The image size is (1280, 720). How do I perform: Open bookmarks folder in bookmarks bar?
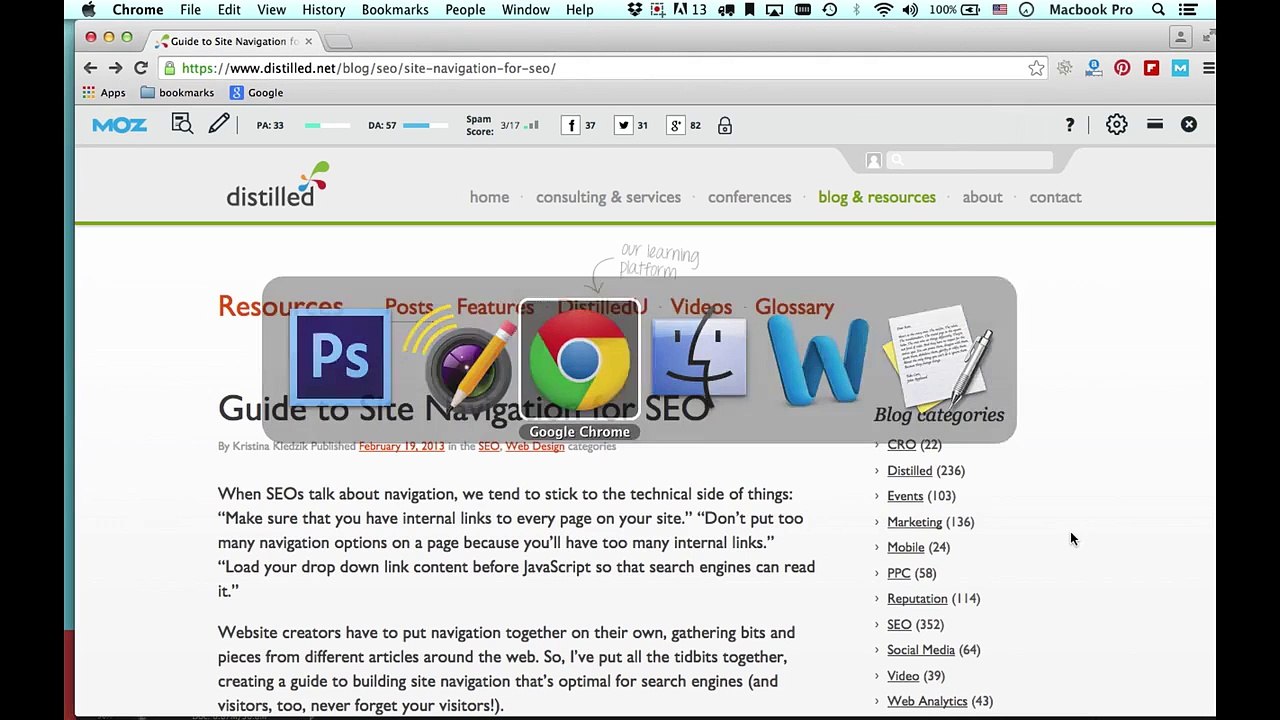click(177, 92)
